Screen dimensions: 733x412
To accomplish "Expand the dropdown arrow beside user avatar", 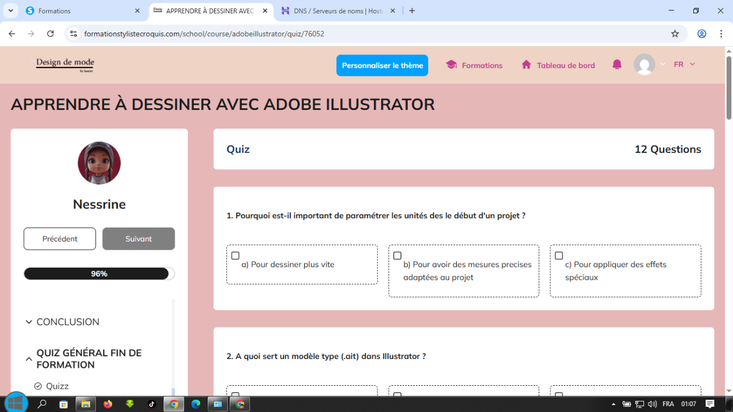I will point(662,64).
